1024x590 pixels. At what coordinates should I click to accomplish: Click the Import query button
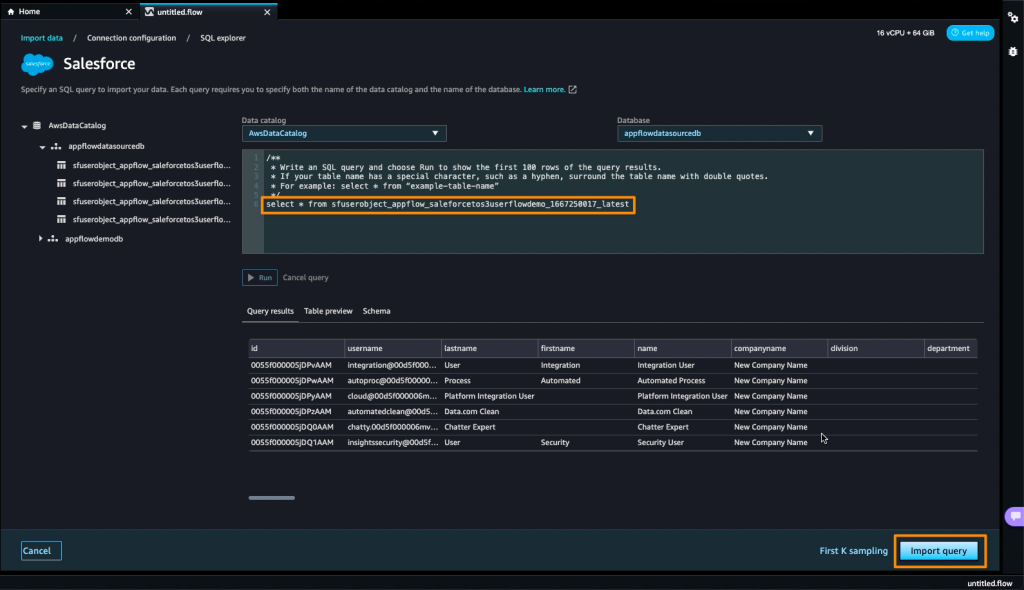pyautogui.click(x=939, y=551)
